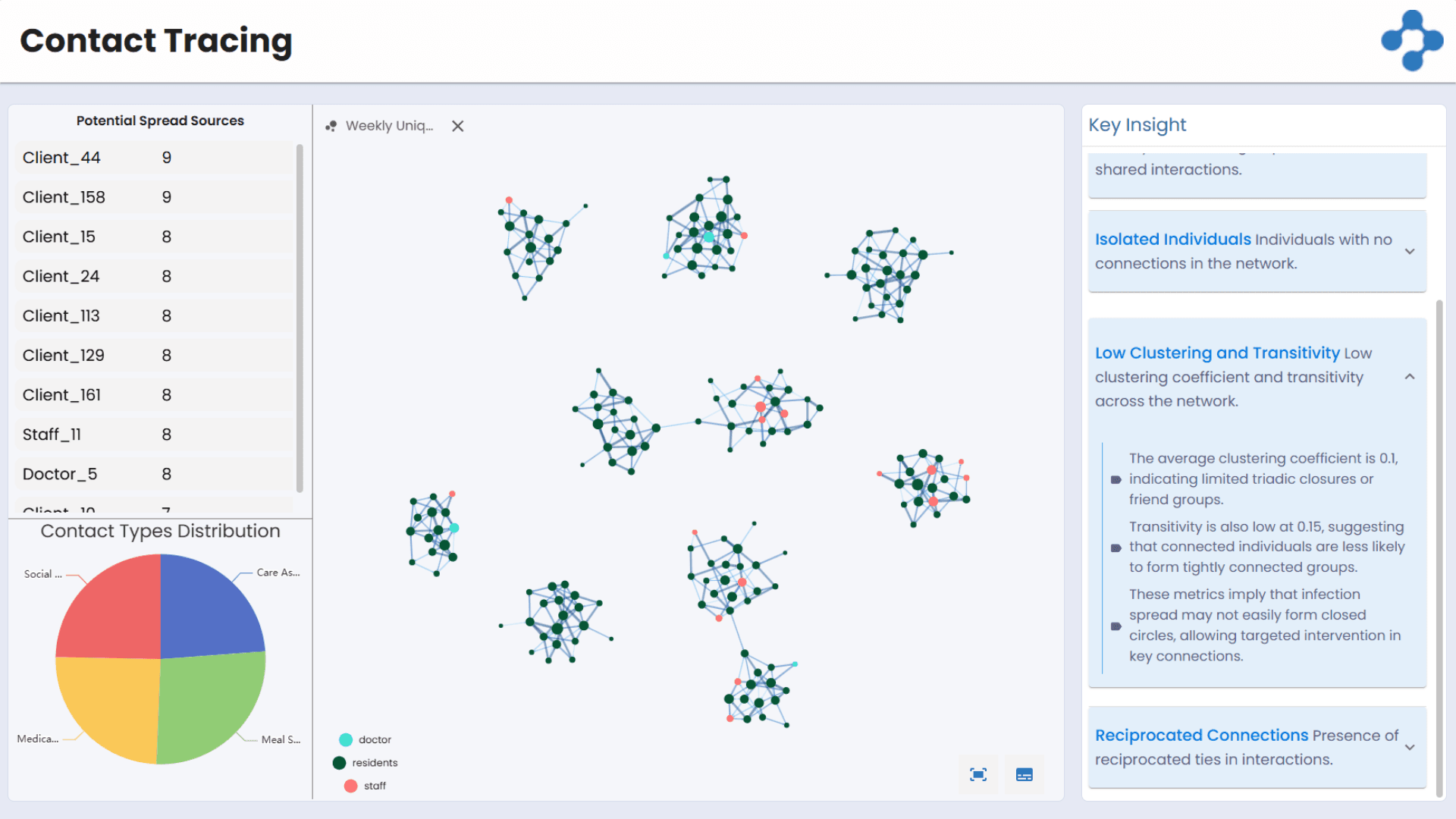Viewport: 1456px width, 819px height.
Task: Select the Client_24 row
Action: [x=154, y=276]
